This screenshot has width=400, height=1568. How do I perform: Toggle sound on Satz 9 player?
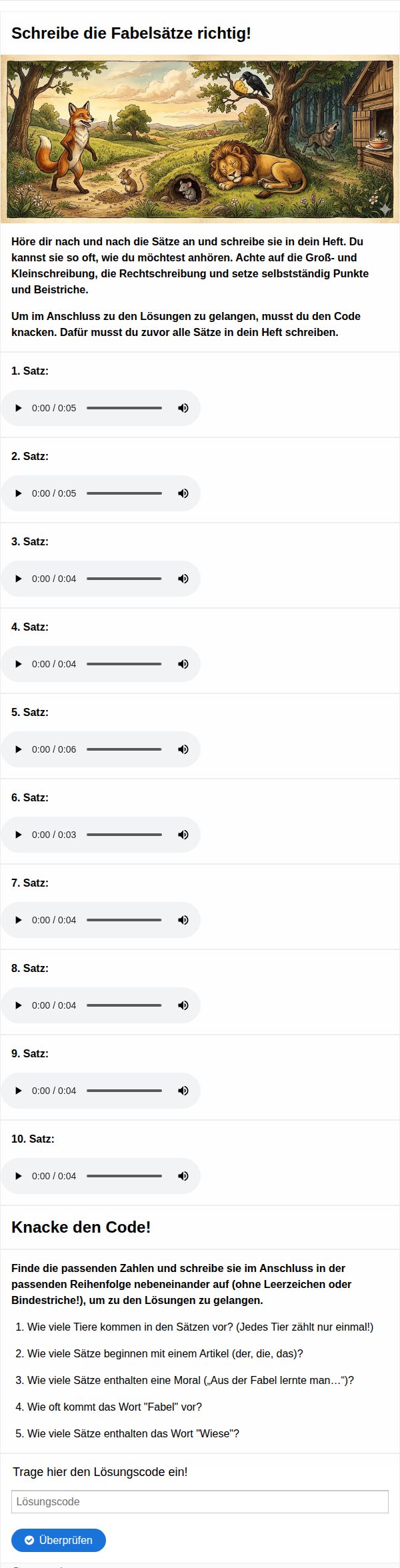183,1091
